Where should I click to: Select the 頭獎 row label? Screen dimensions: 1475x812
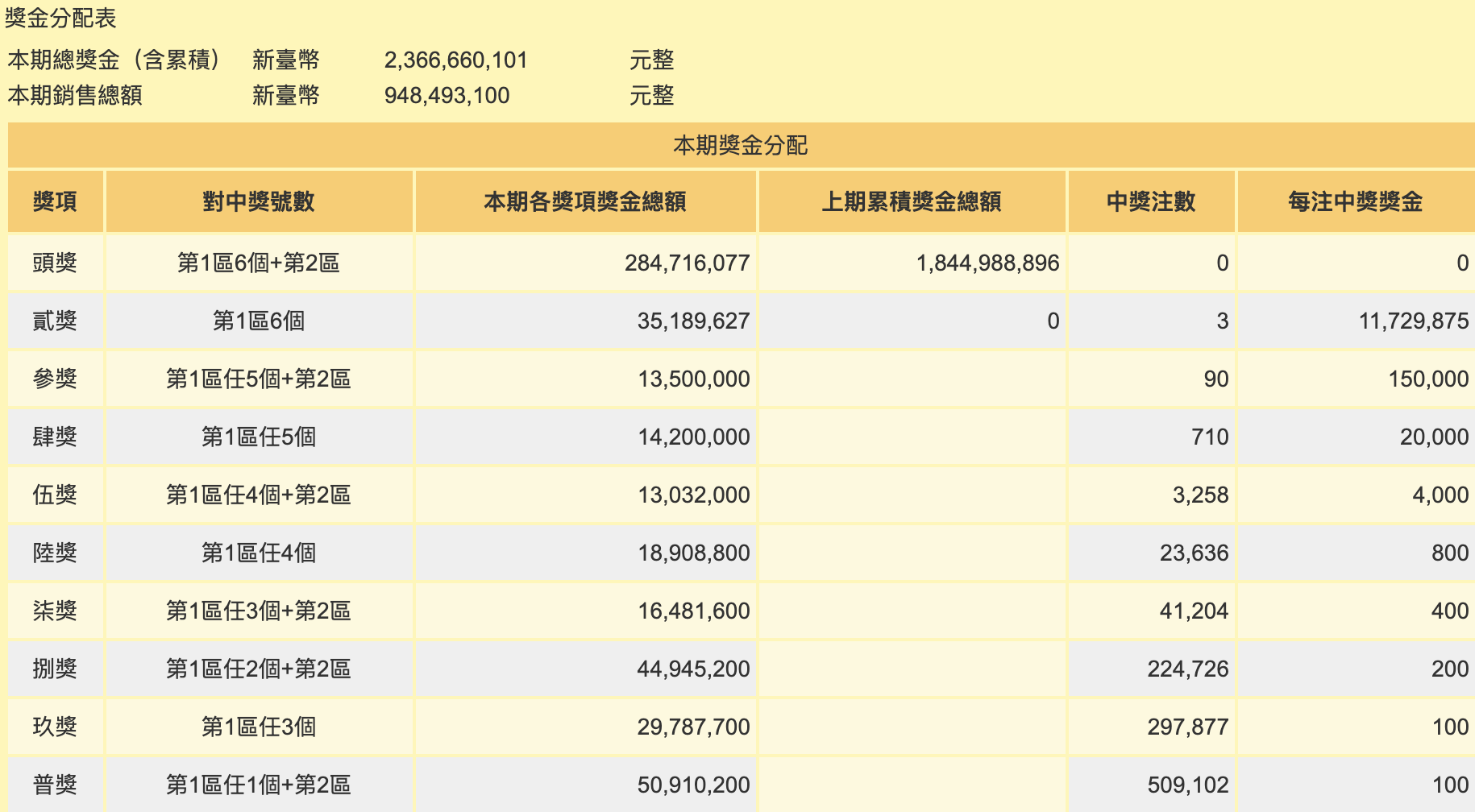pyautogui.click(x=55, y=263)
